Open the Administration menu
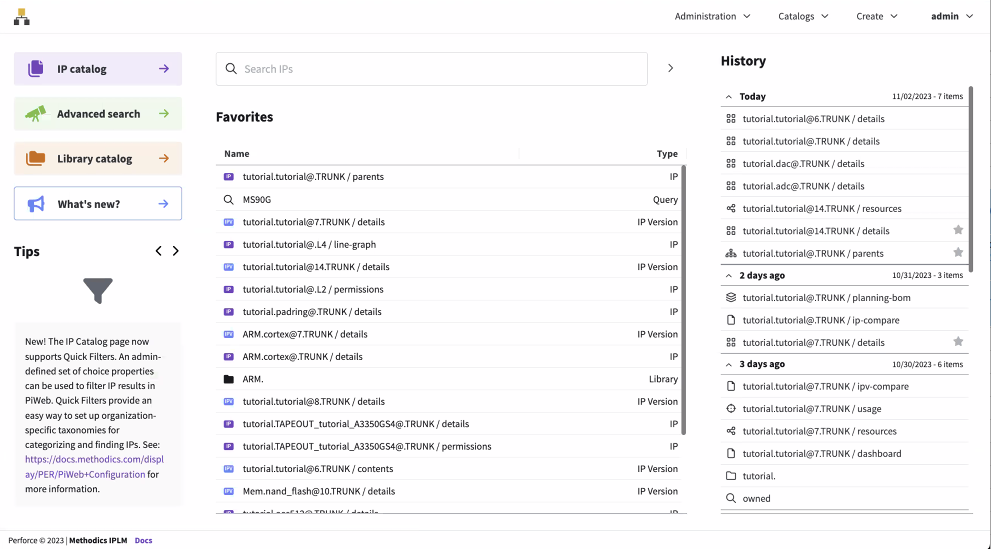Image resolution: width=991 pixels, height=549 pixels. 712,16
